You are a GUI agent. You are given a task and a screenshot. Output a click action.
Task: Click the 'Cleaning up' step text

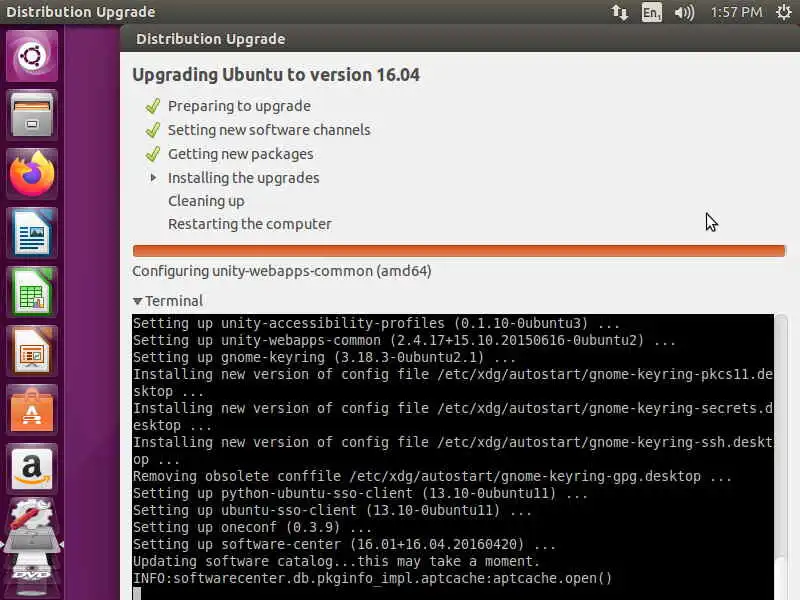click(x=206, y=201)
